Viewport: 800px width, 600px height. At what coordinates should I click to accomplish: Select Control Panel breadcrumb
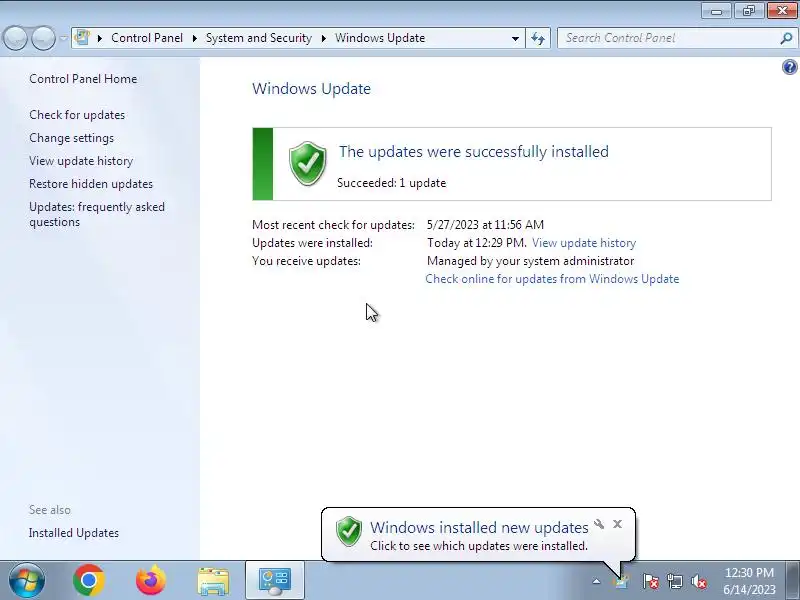(147, 38)
